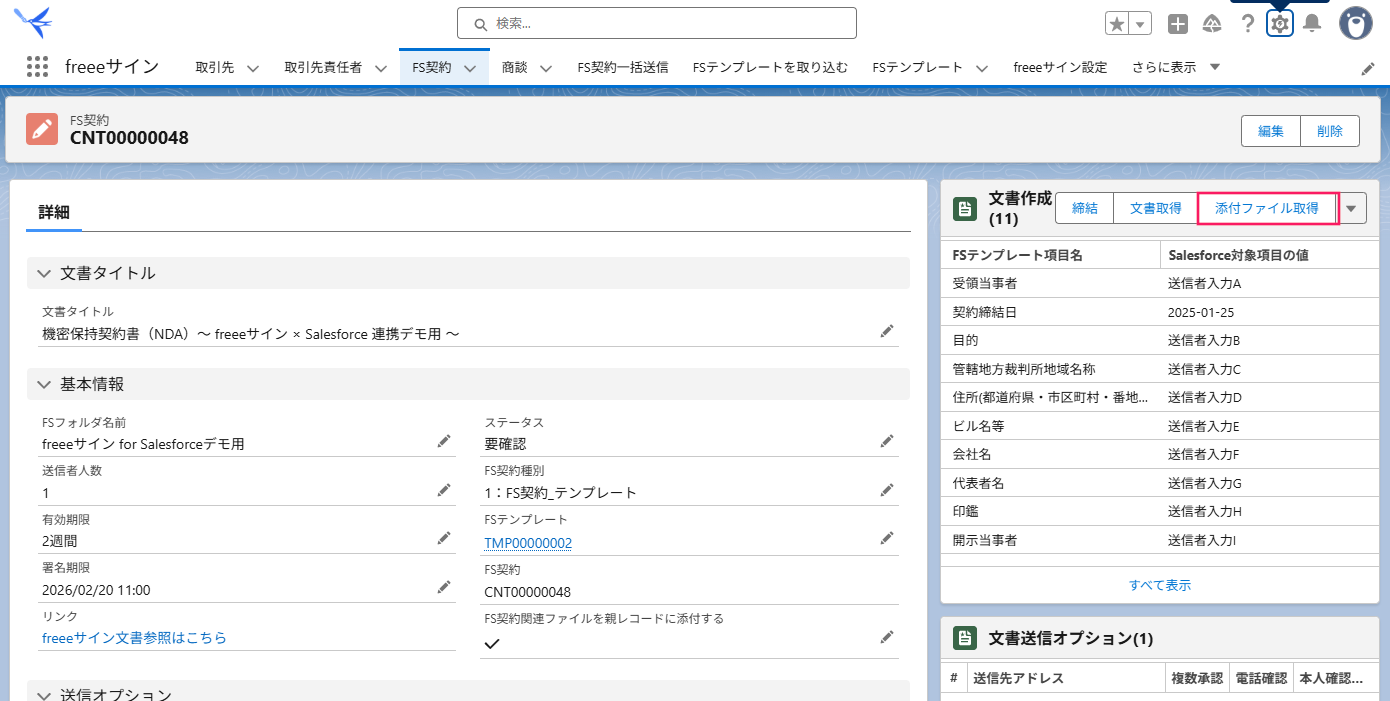Open Favorites star icon
1390x701 pixels.
coord(1117,24)
